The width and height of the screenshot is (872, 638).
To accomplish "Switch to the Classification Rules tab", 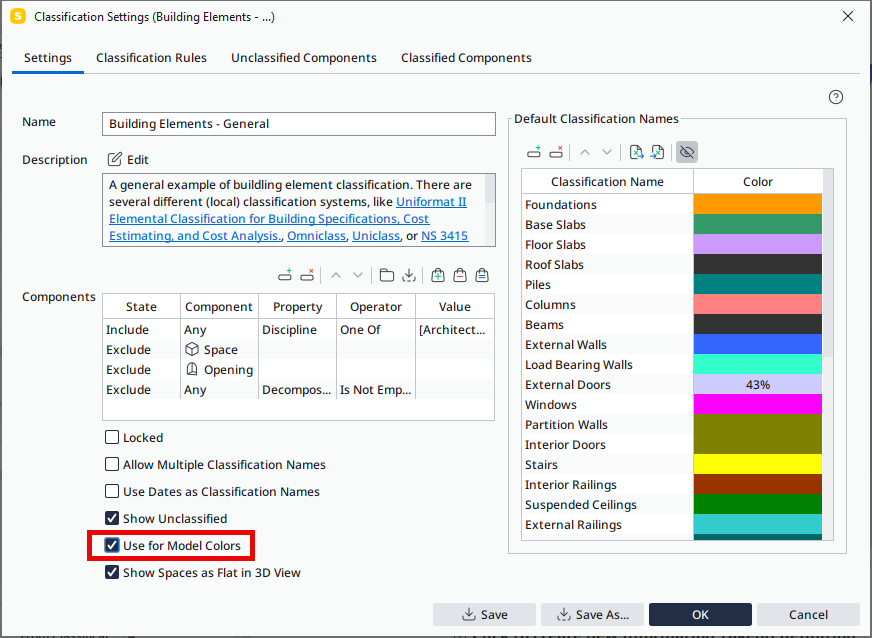I will pos(151,57).
